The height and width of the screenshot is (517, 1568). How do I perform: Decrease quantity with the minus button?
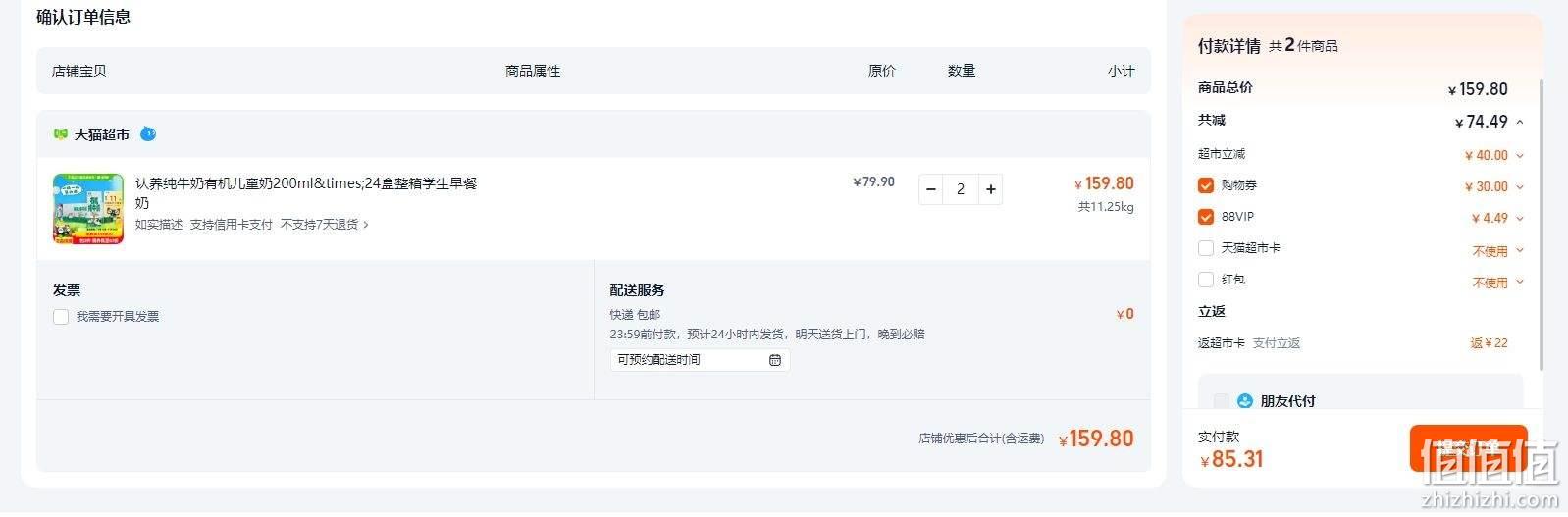[931, 189]
